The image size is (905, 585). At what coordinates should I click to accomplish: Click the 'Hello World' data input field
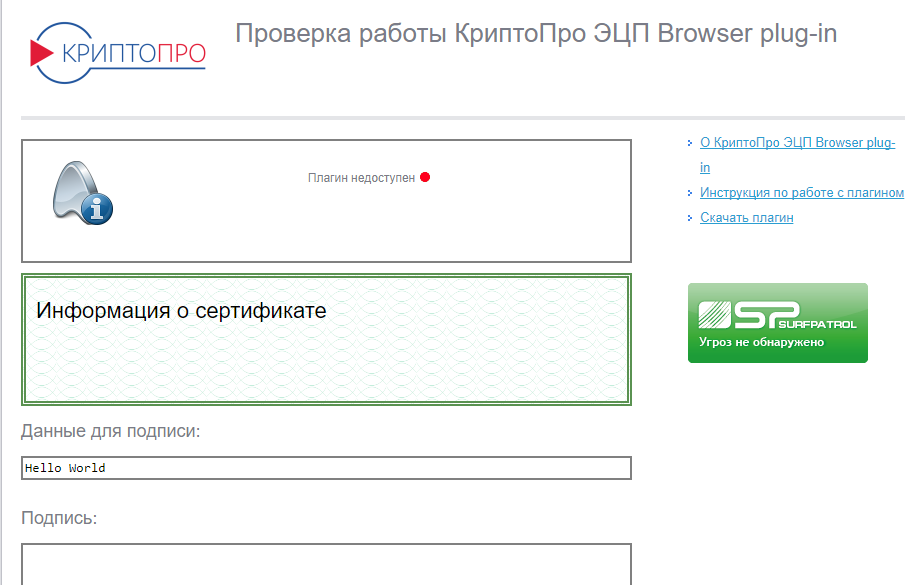[326, 468]
